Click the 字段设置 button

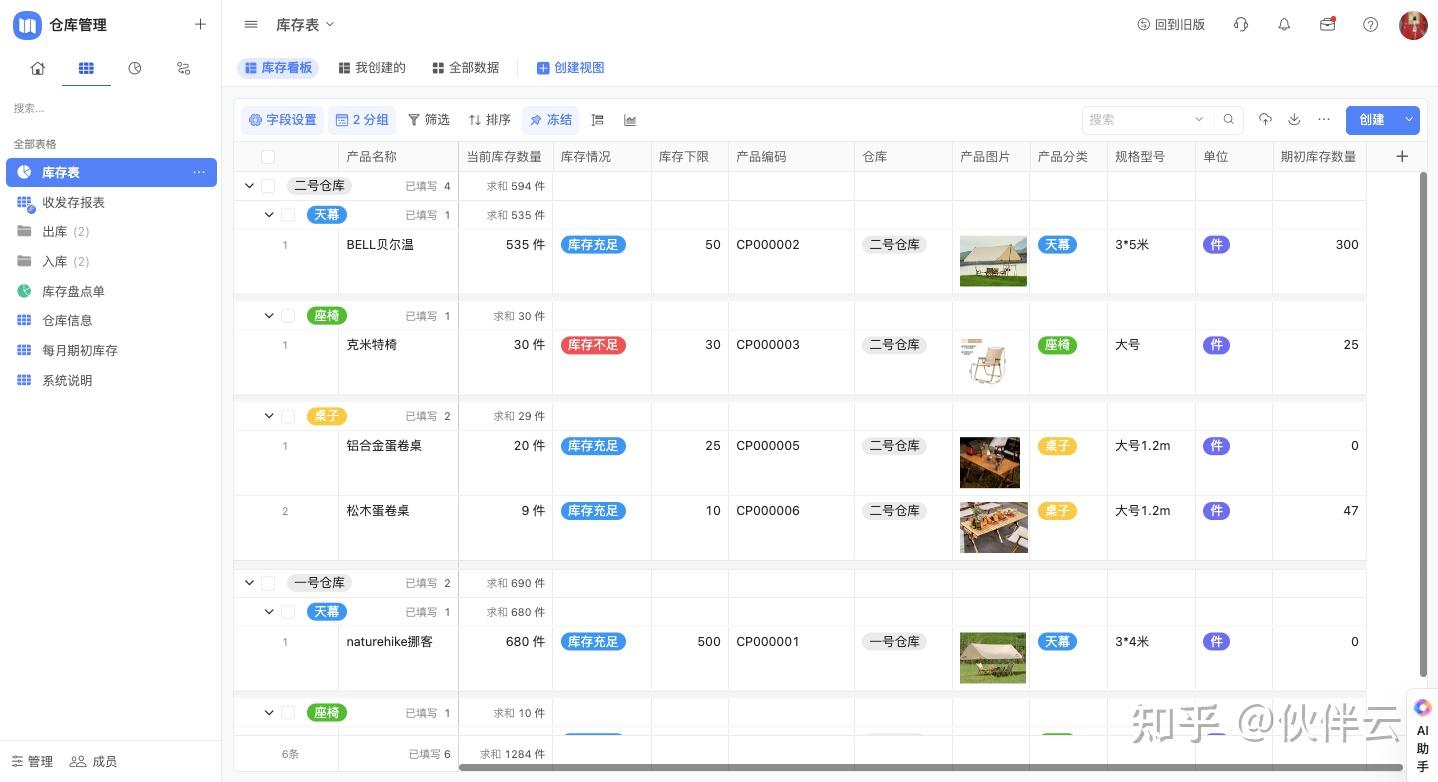tap(282, 120)
